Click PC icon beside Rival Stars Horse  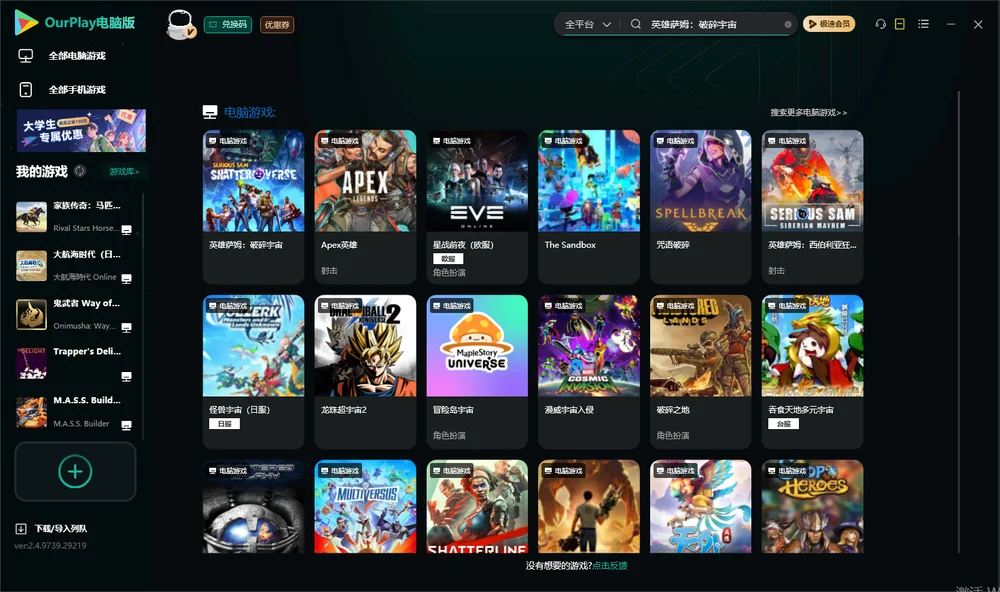coord(127,230)
